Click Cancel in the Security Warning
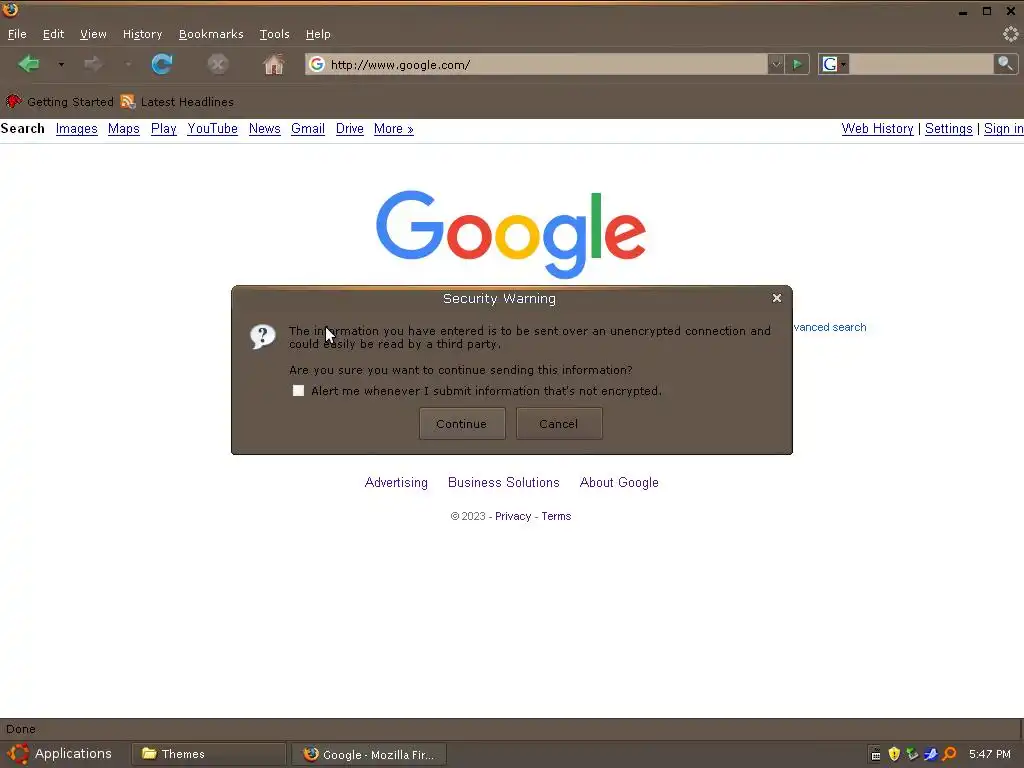The image size is (1024, 768). click(x=559, y=424)
